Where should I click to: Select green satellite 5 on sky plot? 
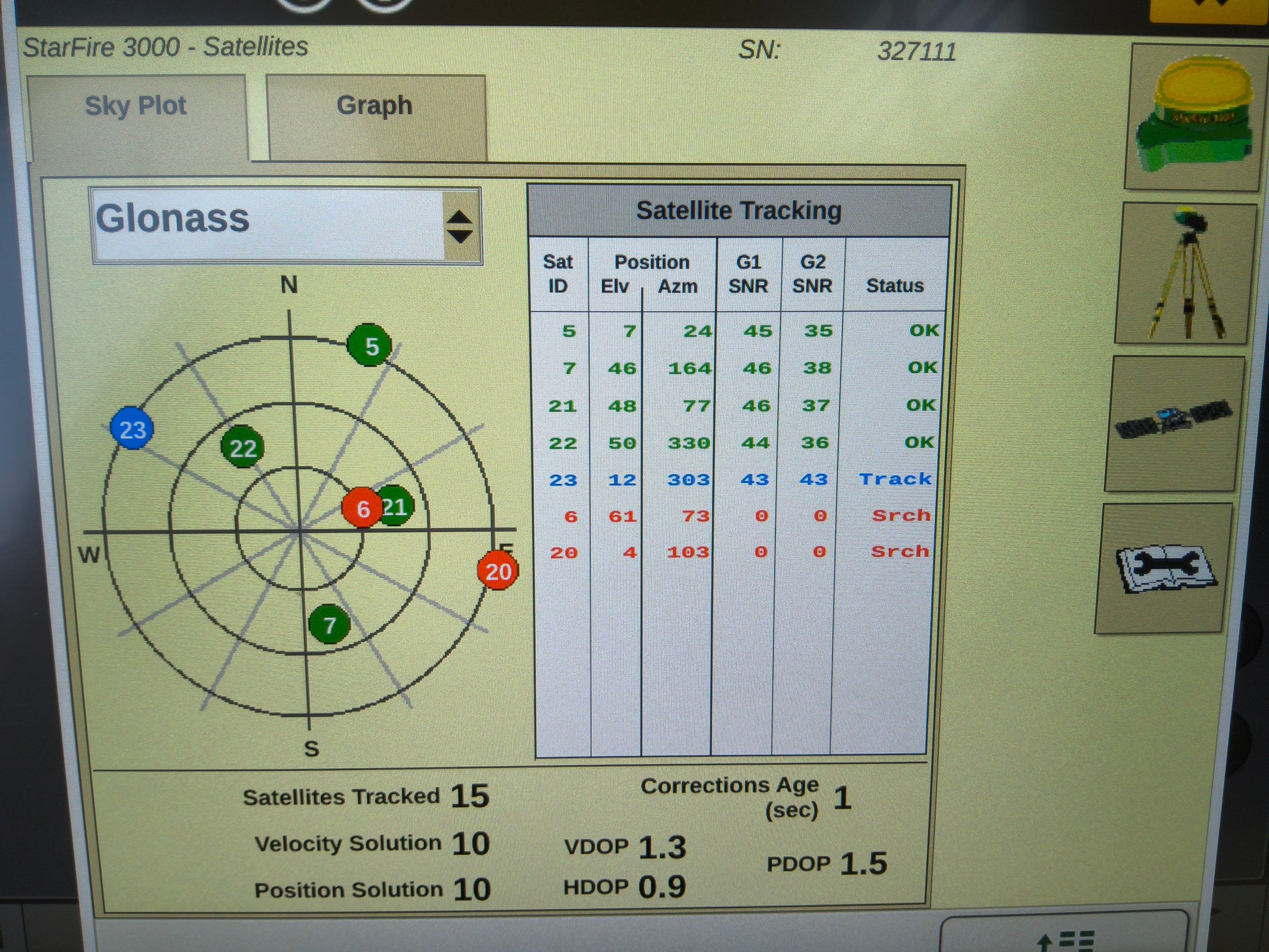tap(370, 345)
